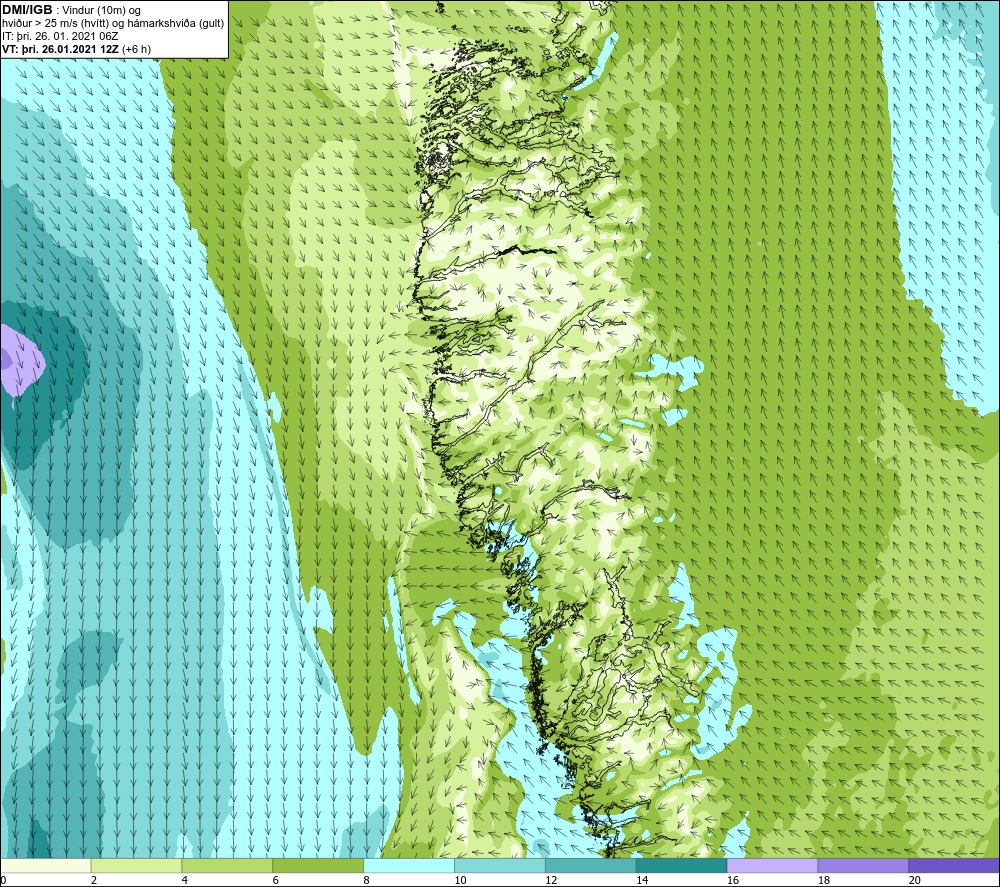Click the 0–2 m/s palest color swatch

(45, 865)
